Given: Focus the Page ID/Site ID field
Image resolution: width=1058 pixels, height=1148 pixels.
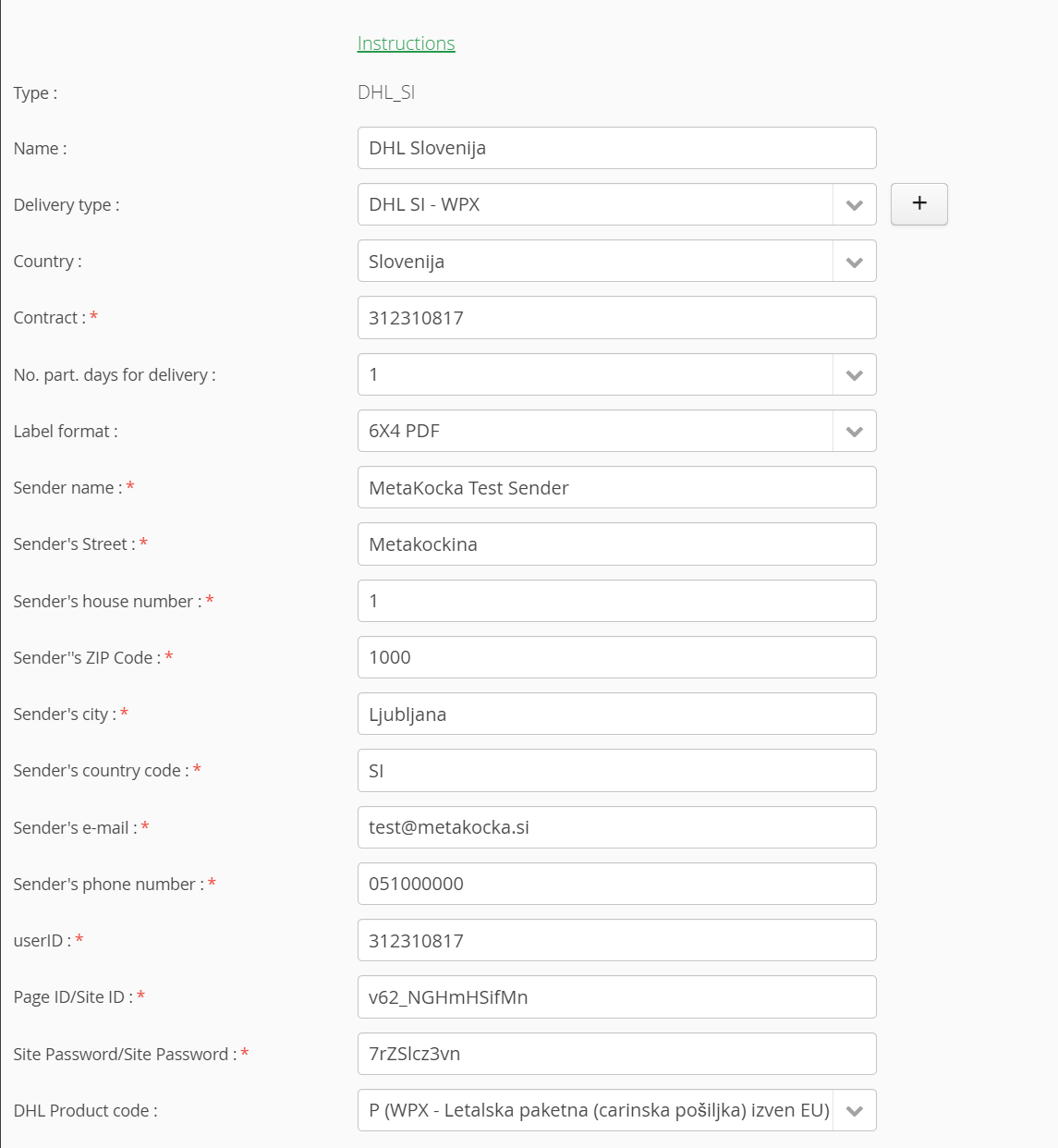Looking at the screenshot, I should pyautogui.click(x=616, y=996).
